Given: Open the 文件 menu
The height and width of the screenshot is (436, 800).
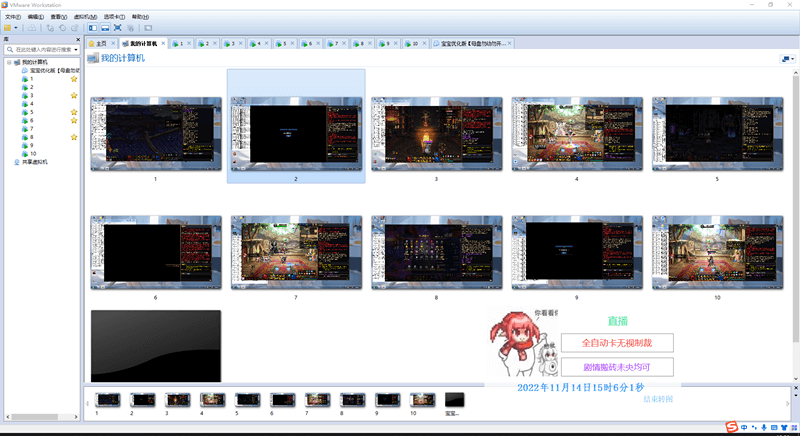Looking at the screenshot, I should pos(13,17).
